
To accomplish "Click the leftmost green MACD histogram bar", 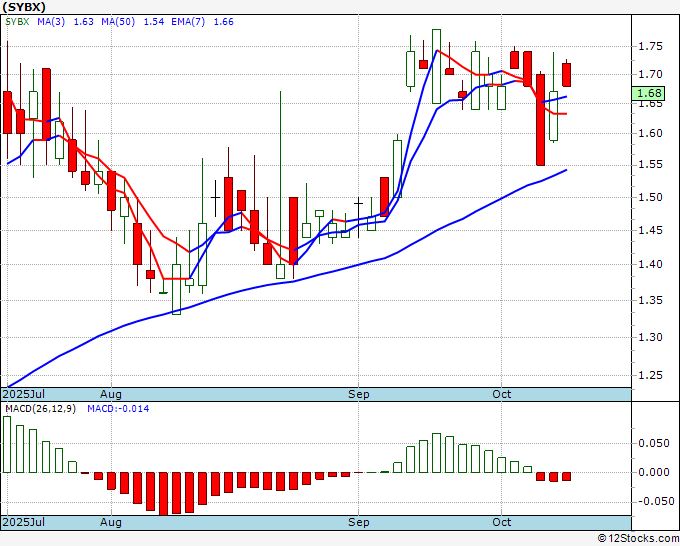I will [7, 445].
